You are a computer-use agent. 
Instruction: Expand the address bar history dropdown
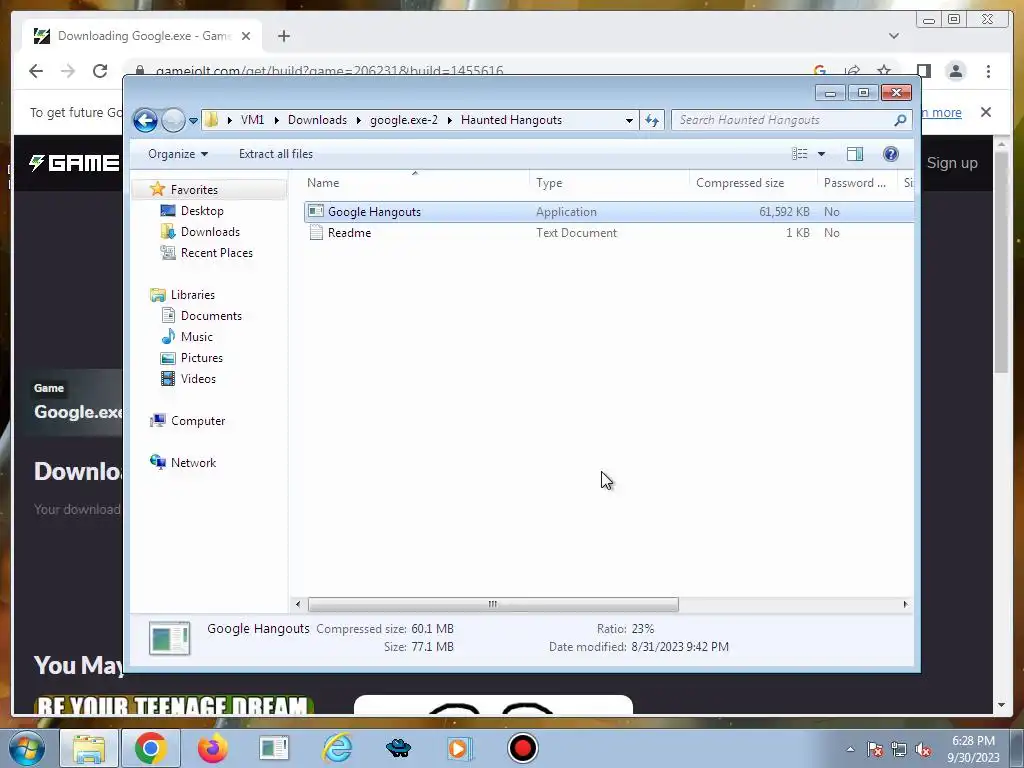629,120
